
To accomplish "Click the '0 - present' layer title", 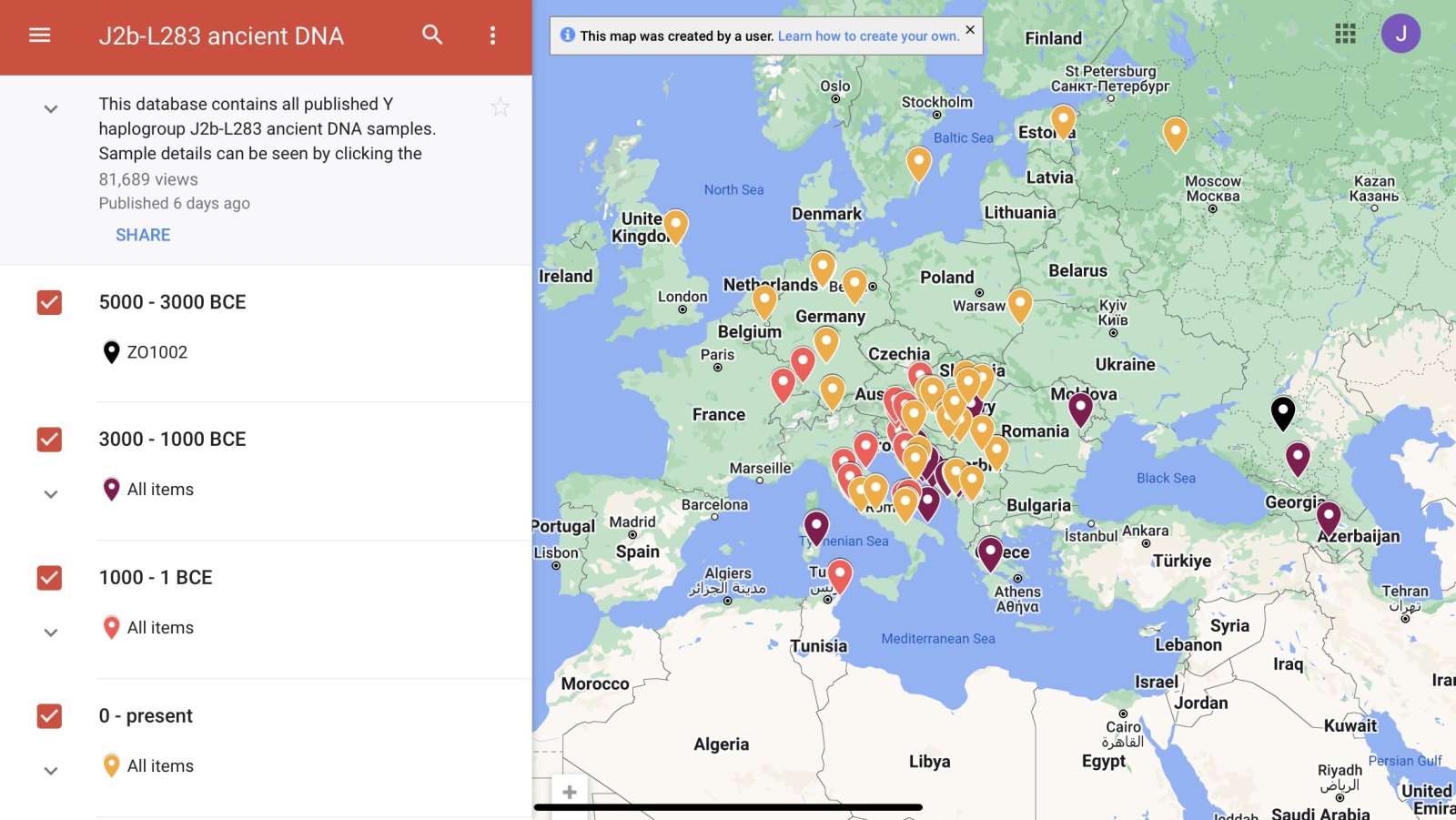I will point(146,716).
